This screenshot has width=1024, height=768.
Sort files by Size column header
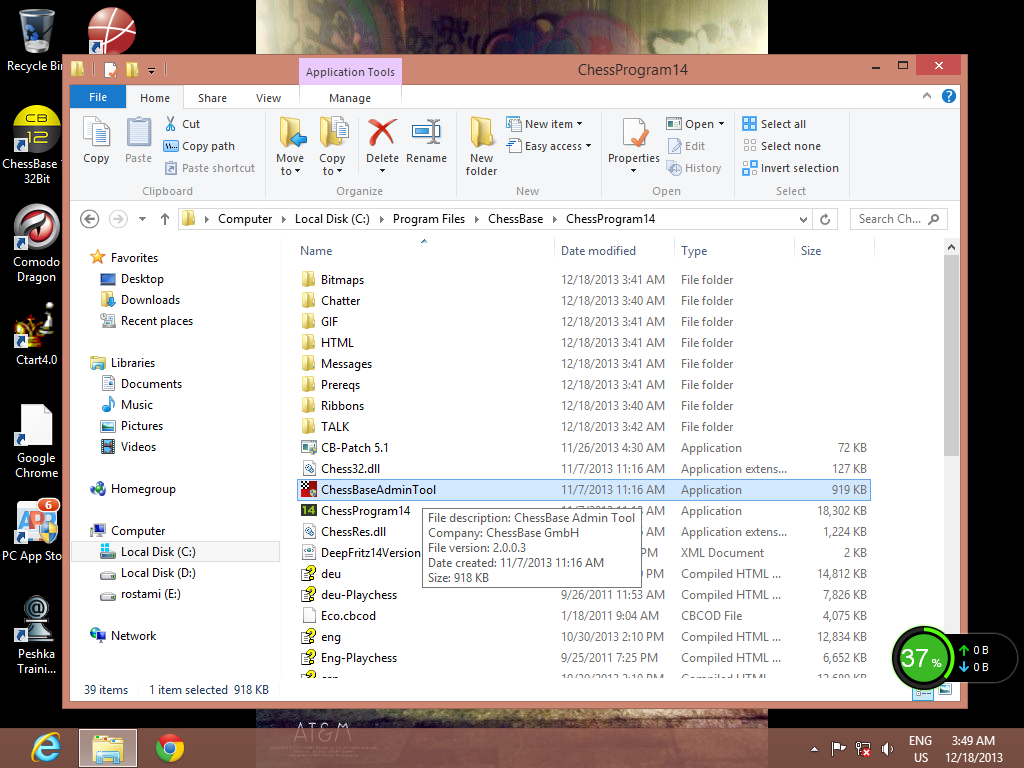[811, 251]
